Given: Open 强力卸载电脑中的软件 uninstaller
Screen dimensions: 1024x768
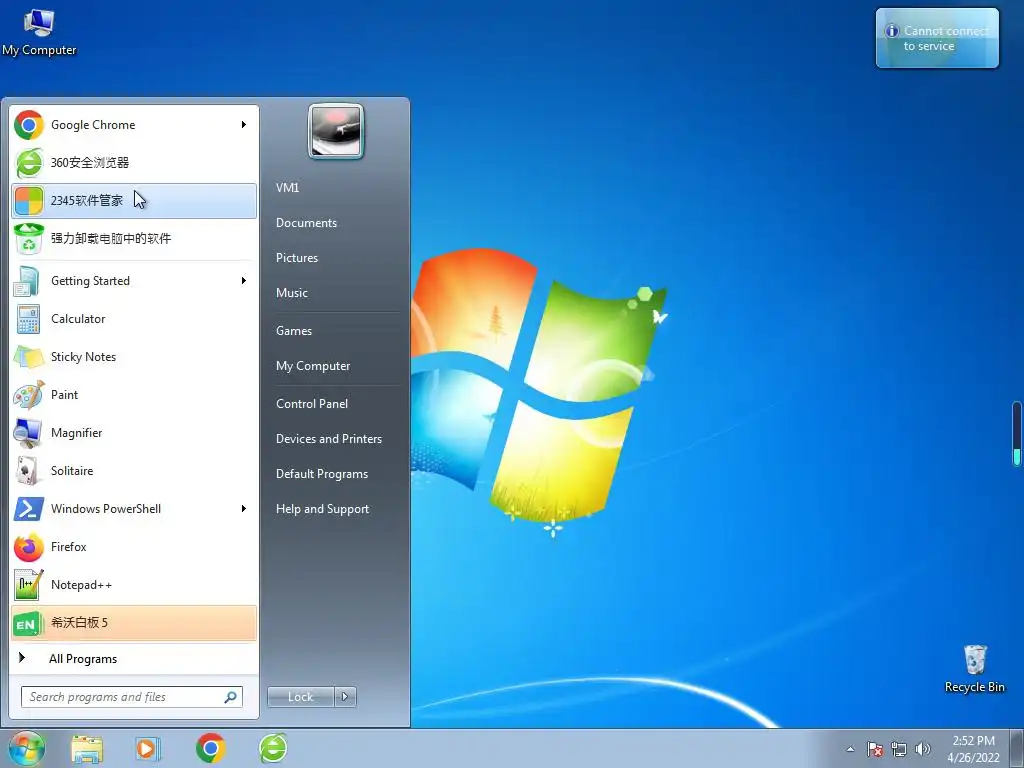Looking at the screenshot, I should (x=134, y=238).
